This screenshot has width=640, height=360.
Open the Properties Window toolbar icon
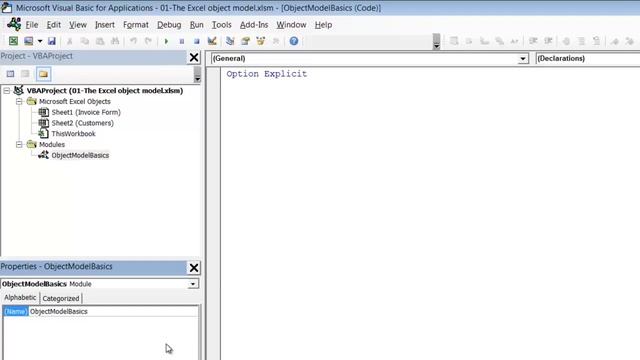pos(245,41)
